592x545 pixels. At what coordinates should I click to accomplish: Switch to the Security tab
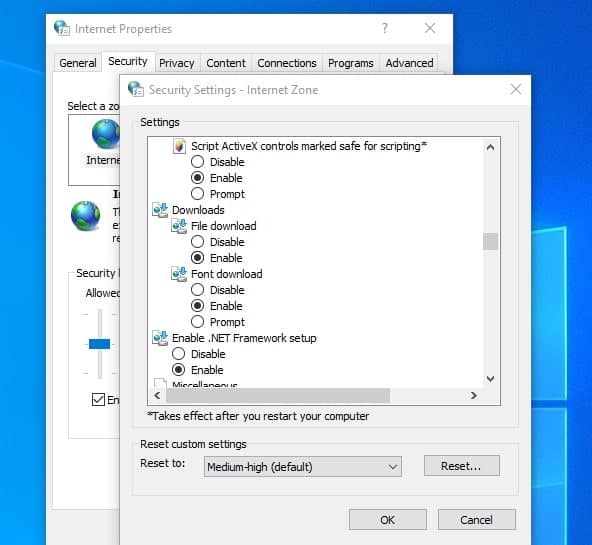coord(128,61)
